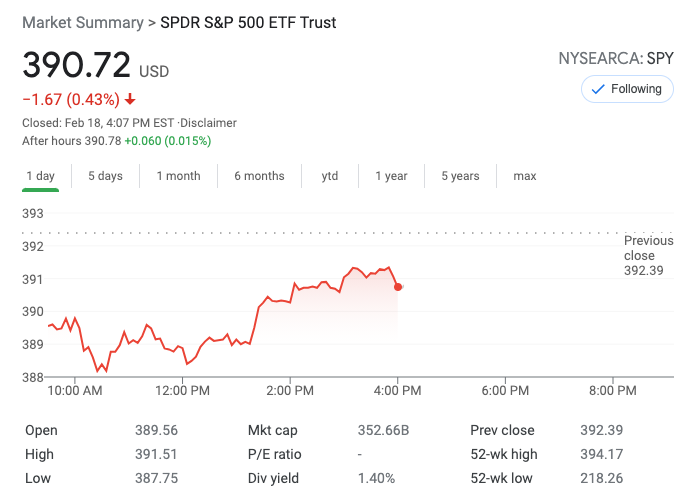Select the 1 day tab

click(40, 176)
